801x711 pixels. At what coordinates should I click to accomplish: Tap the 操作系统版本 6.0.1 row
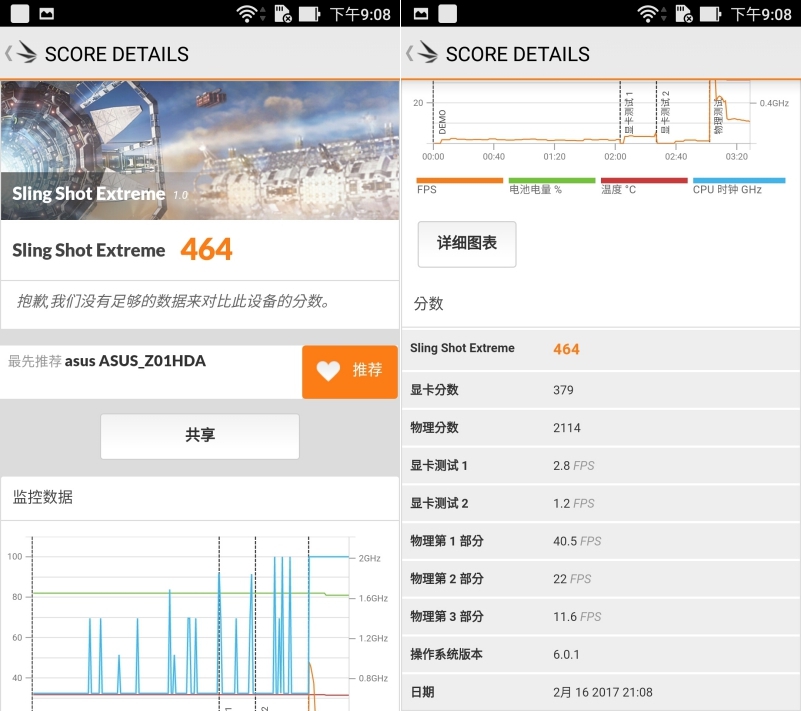click(600, 654)
